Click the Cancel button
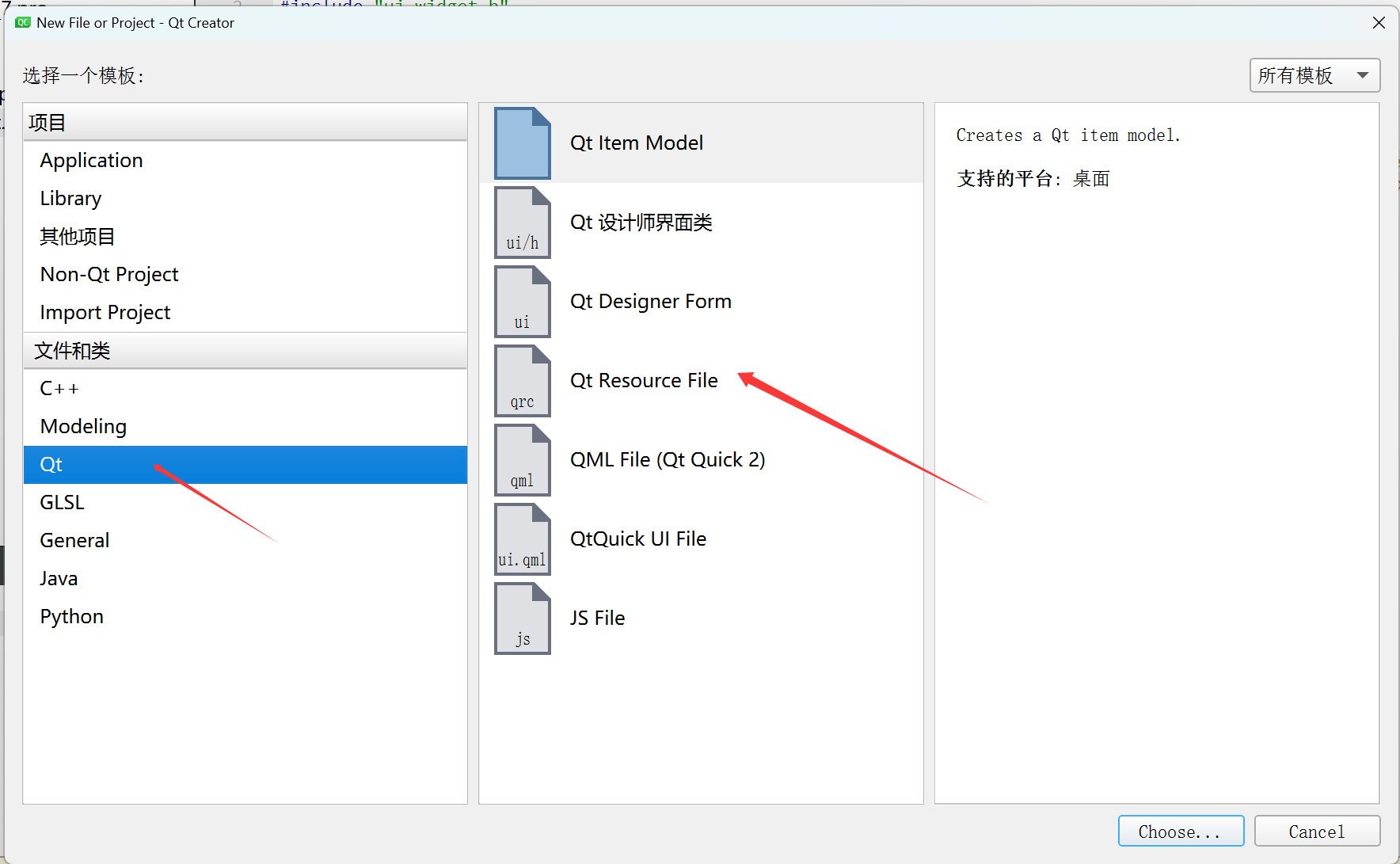This screenshot has height=864, width=1400. point(1317,831)
